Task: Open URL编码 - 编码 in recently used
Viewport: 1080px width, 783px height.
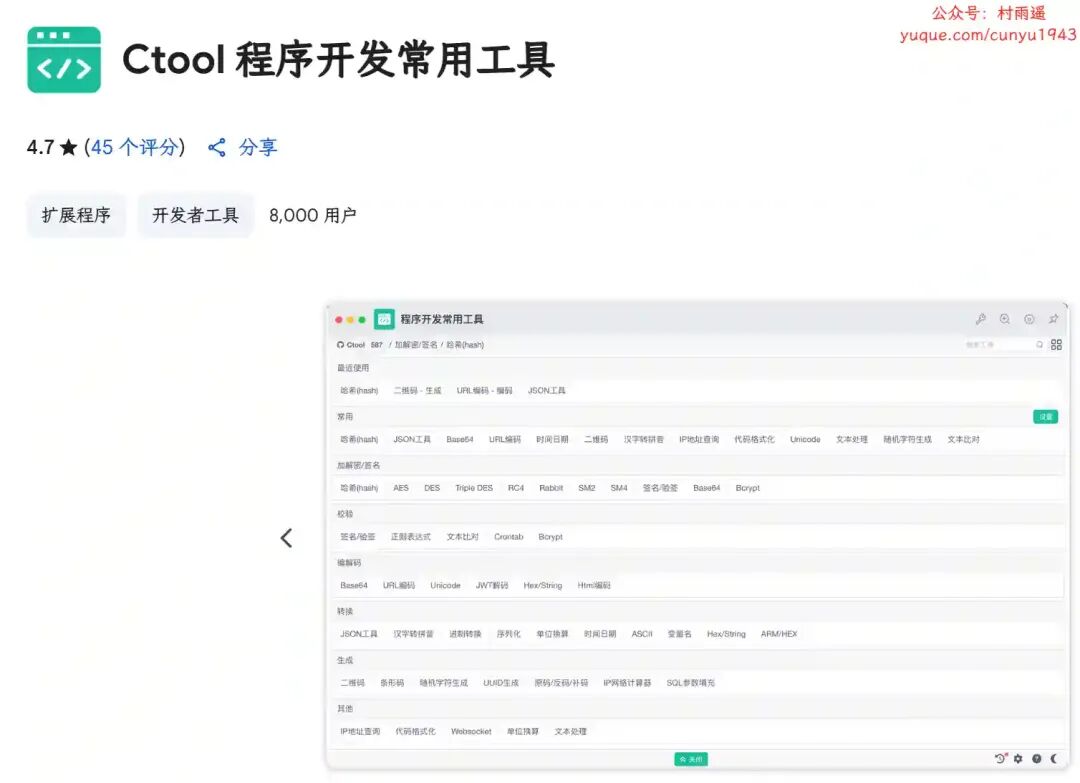Action: (484, 390)
